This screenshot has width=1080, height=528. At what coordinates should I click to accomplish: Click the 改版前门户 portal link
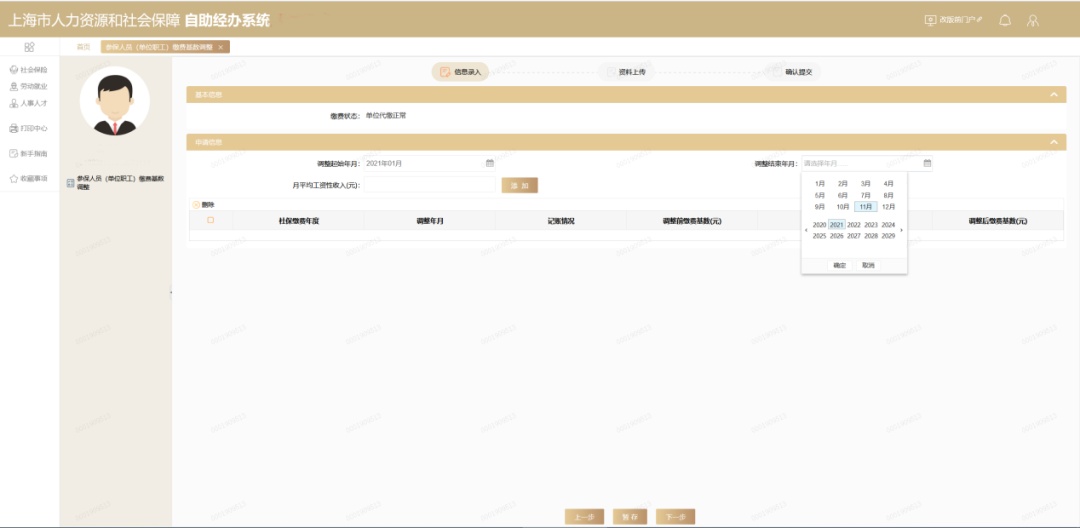(x=953, y=20)
